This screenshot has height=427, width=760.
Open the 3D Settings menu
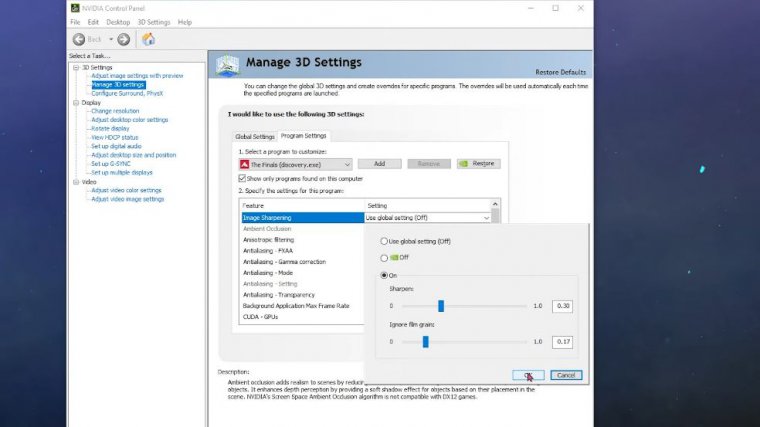pyautogui.click(x=153, y=21)
